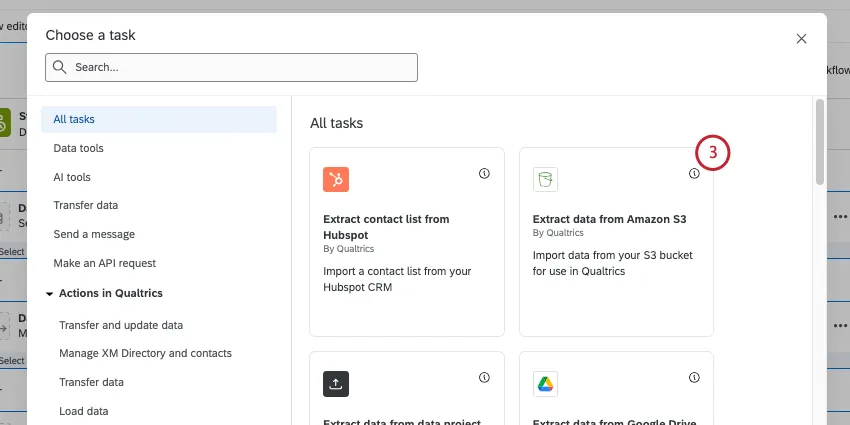This screenshot has width=850, height=425.
Task: Open info for Hubspot contact list task
Action: click(x=485, y=174)
